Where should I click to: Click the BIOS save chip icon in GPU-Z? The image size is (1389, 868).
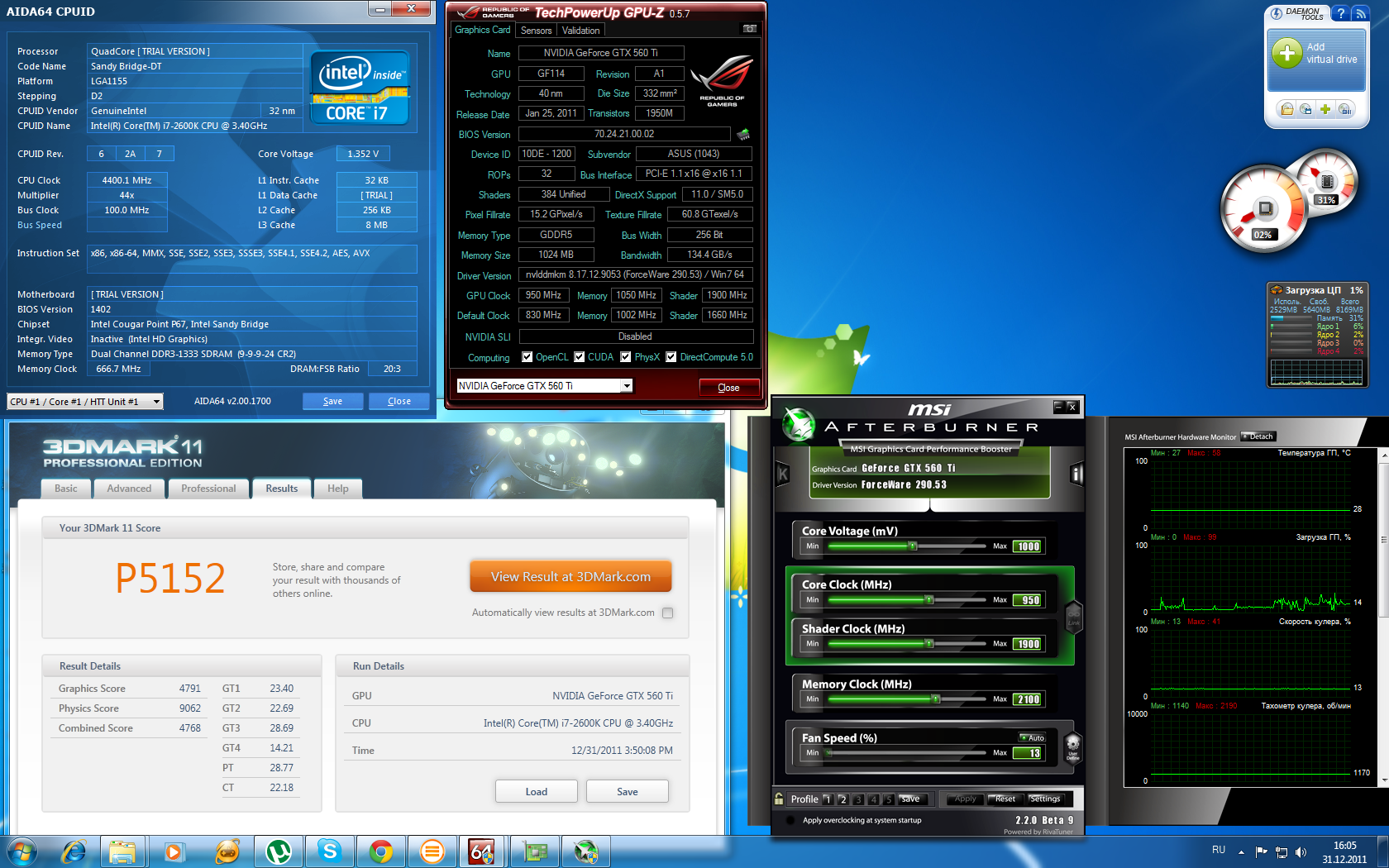point(743,134)
